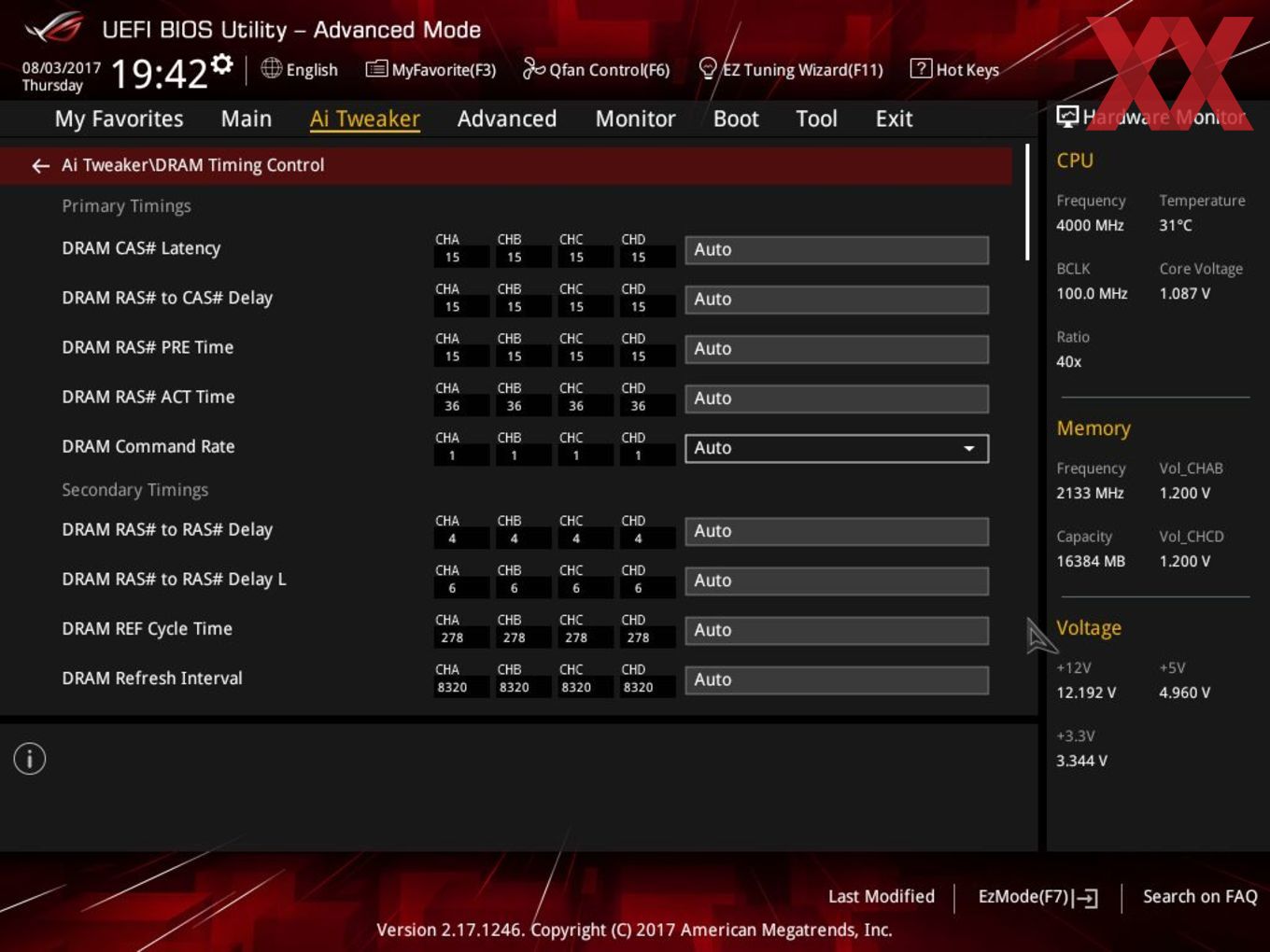Screen dimensions: 1270x952
Task: Open the Advanced tab
Action: [507, 119]
